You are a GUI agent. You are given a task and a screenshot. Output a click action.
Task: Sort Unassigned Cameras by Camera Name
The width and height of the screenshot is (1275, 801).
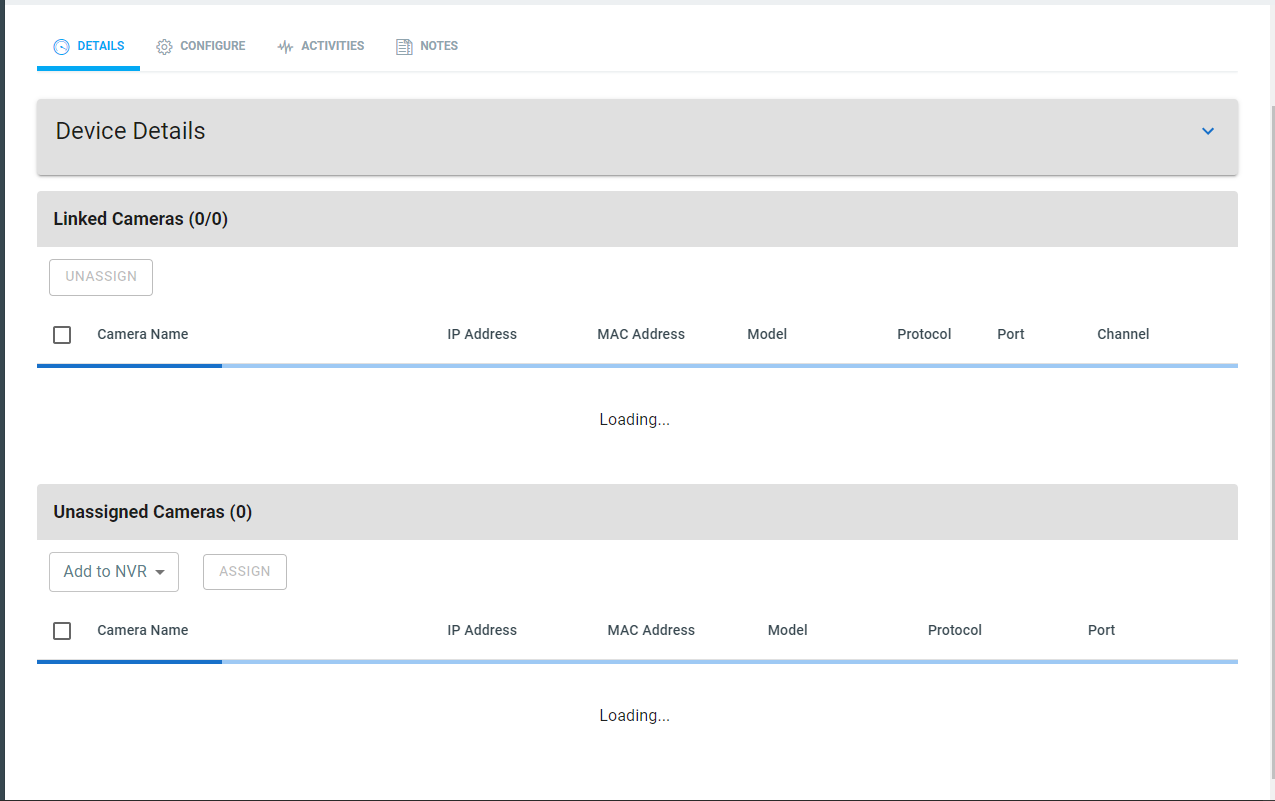pos(143,630)
